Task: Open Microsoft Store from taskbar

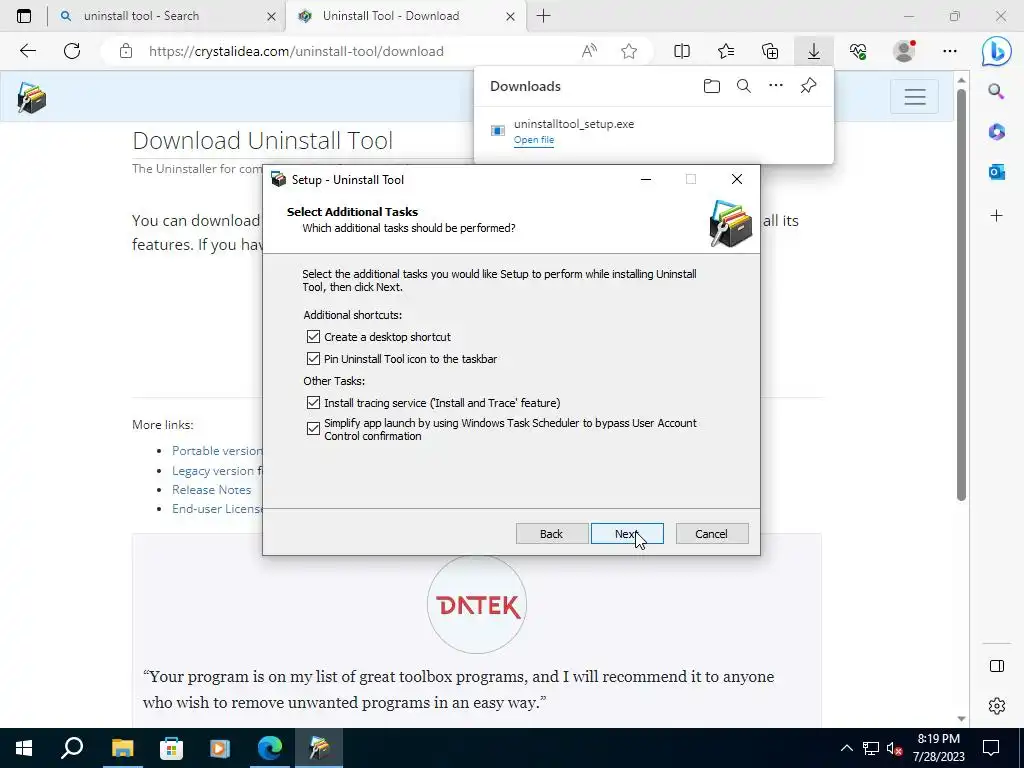Action: click(171, 748)
